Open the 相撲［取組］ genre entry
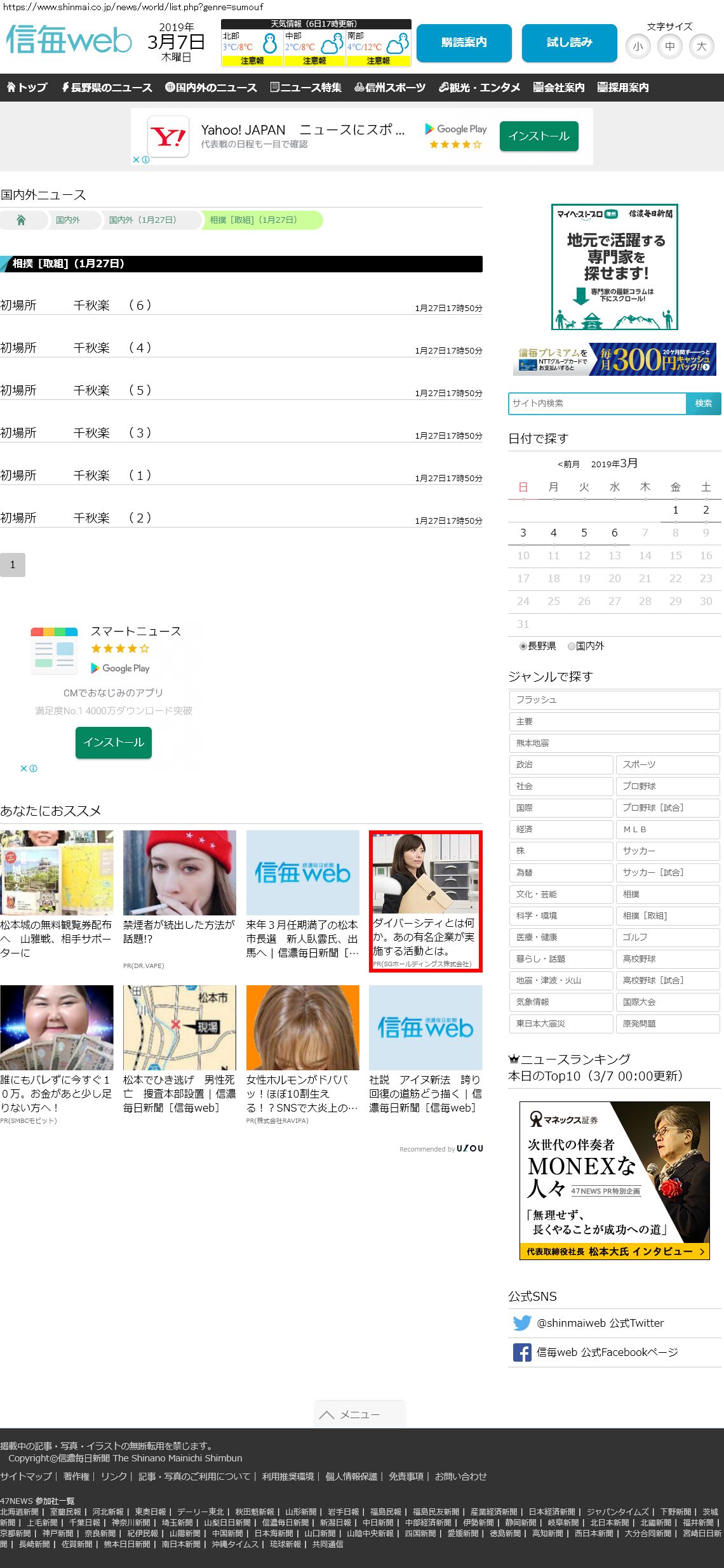 point(667,915)
